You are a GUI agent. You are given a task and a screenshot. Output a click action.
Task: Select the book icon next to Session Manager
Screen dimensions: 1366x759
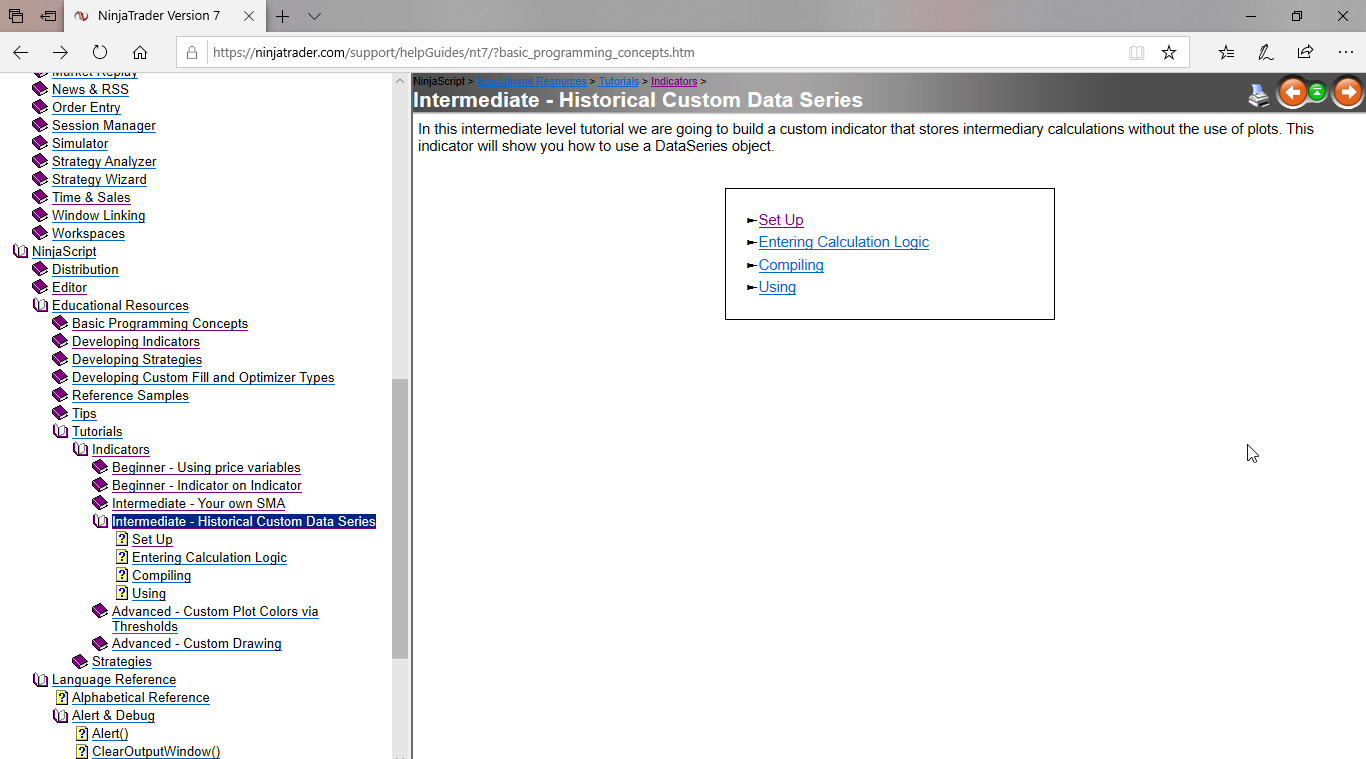point(40,125)
